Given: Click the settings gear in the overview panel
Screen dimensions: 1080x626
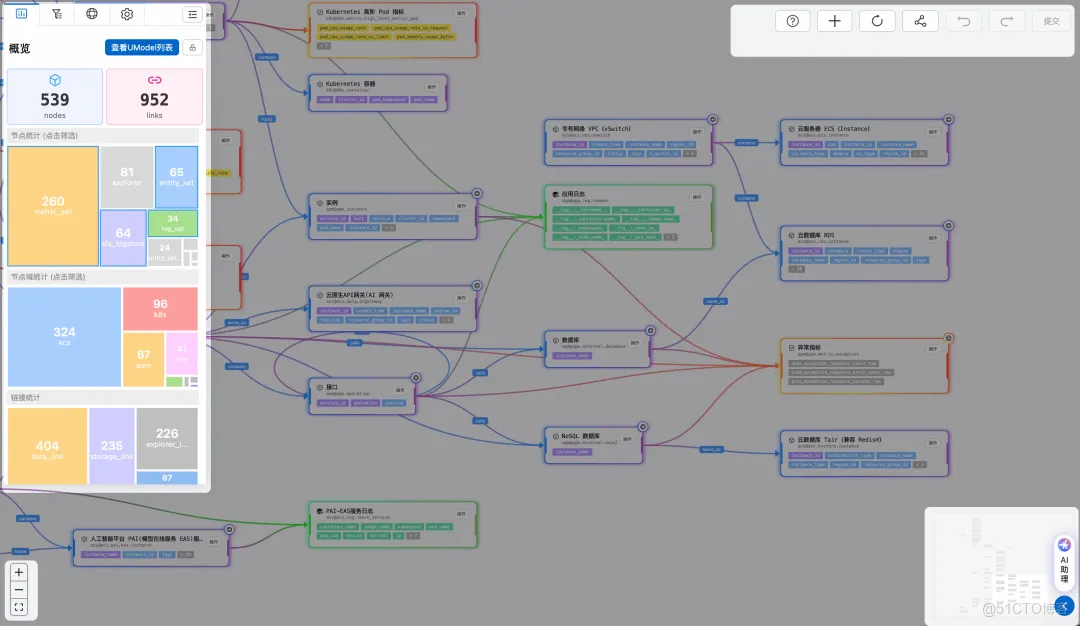Looking at the screenshot, I should (126, 14).
